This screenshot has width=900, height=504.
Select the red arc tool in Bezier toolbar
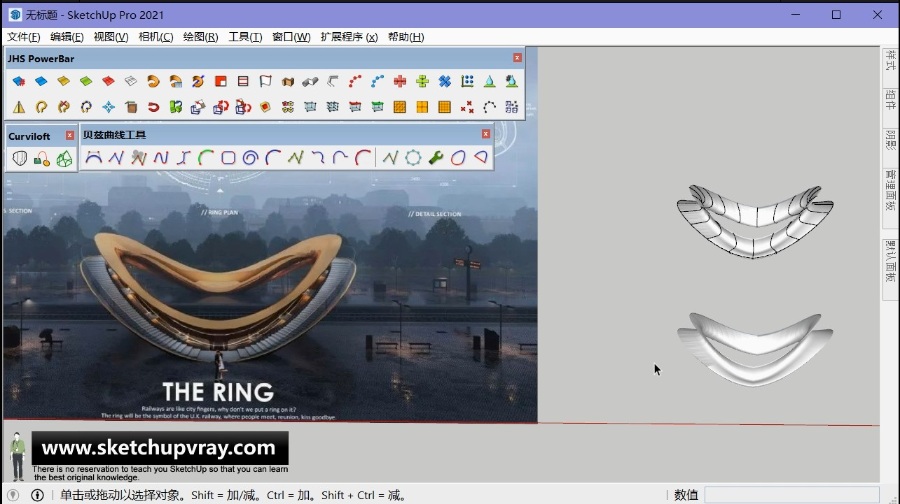[363, 157]
